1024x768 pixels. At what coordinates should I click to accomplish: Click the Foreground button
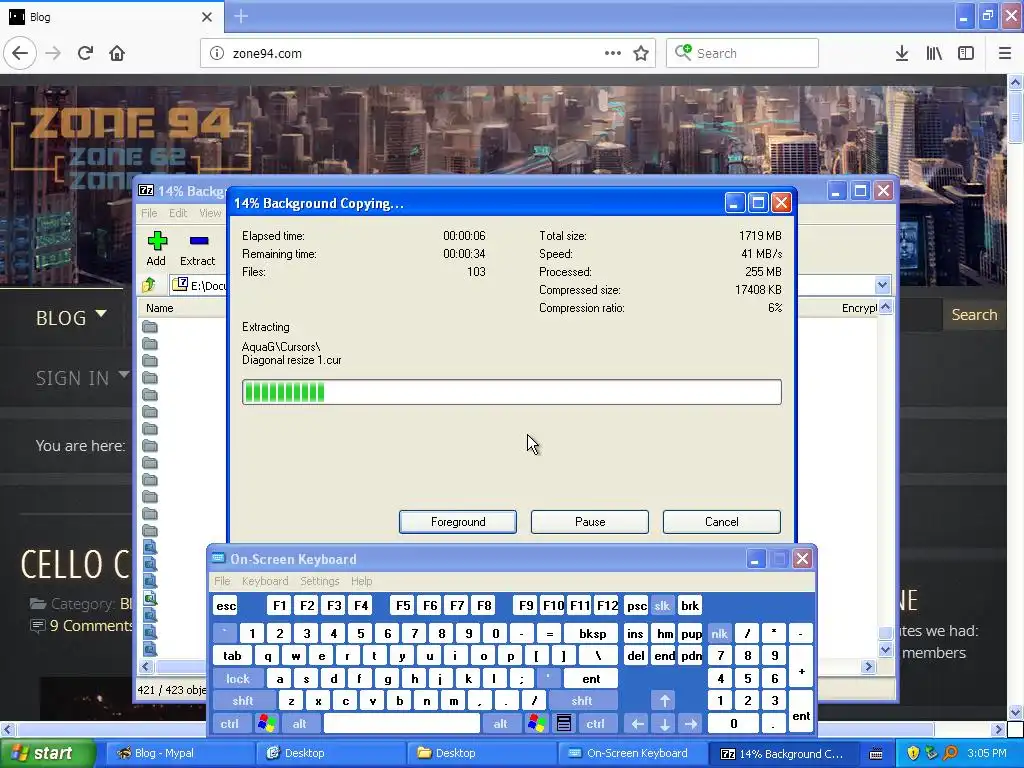458,522
